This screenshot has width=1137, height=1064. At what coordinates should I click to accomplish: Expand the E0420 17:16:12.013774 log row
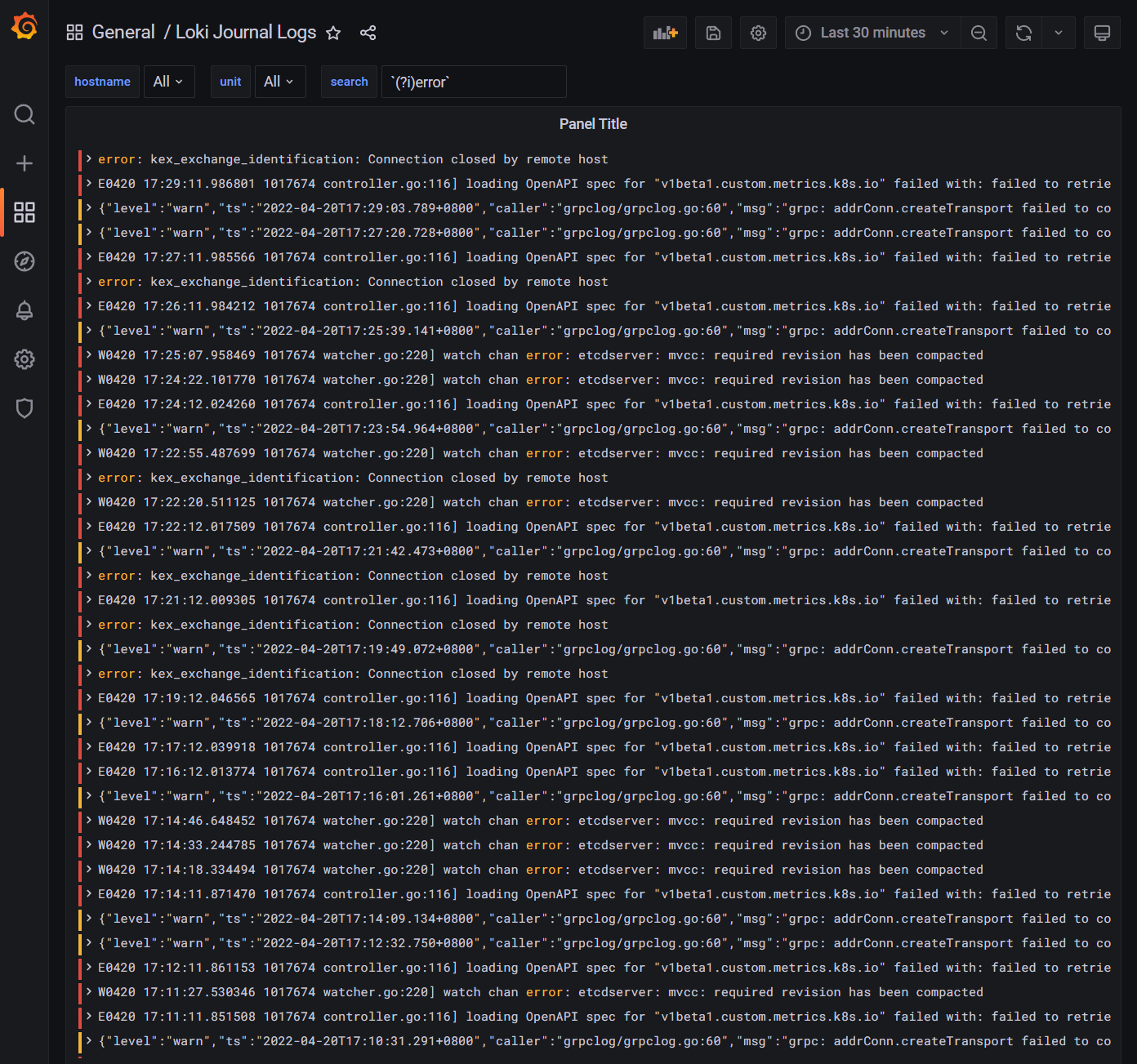(x=89, y=771)
